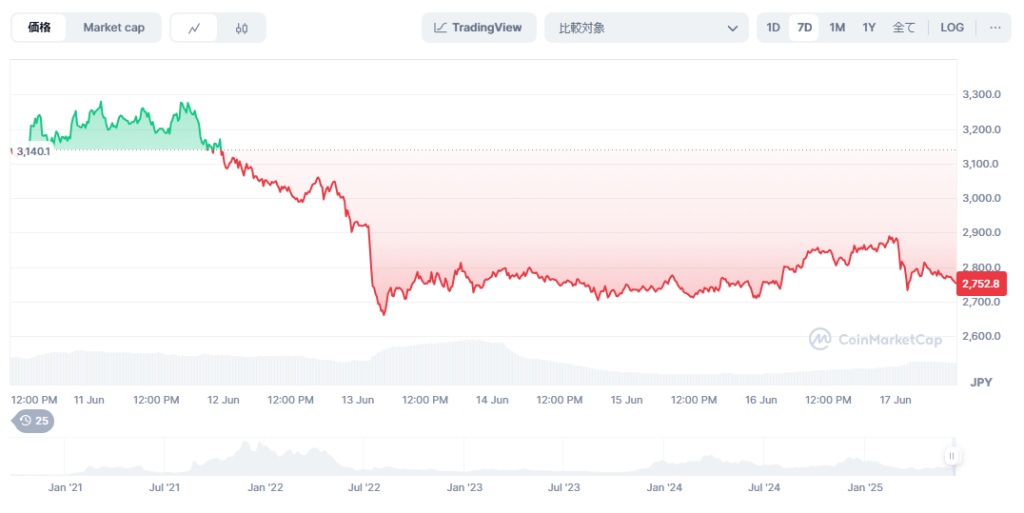1024x513 pixels.
Task: Switch to candlestick chart icon
Action: tap(242, 28)
